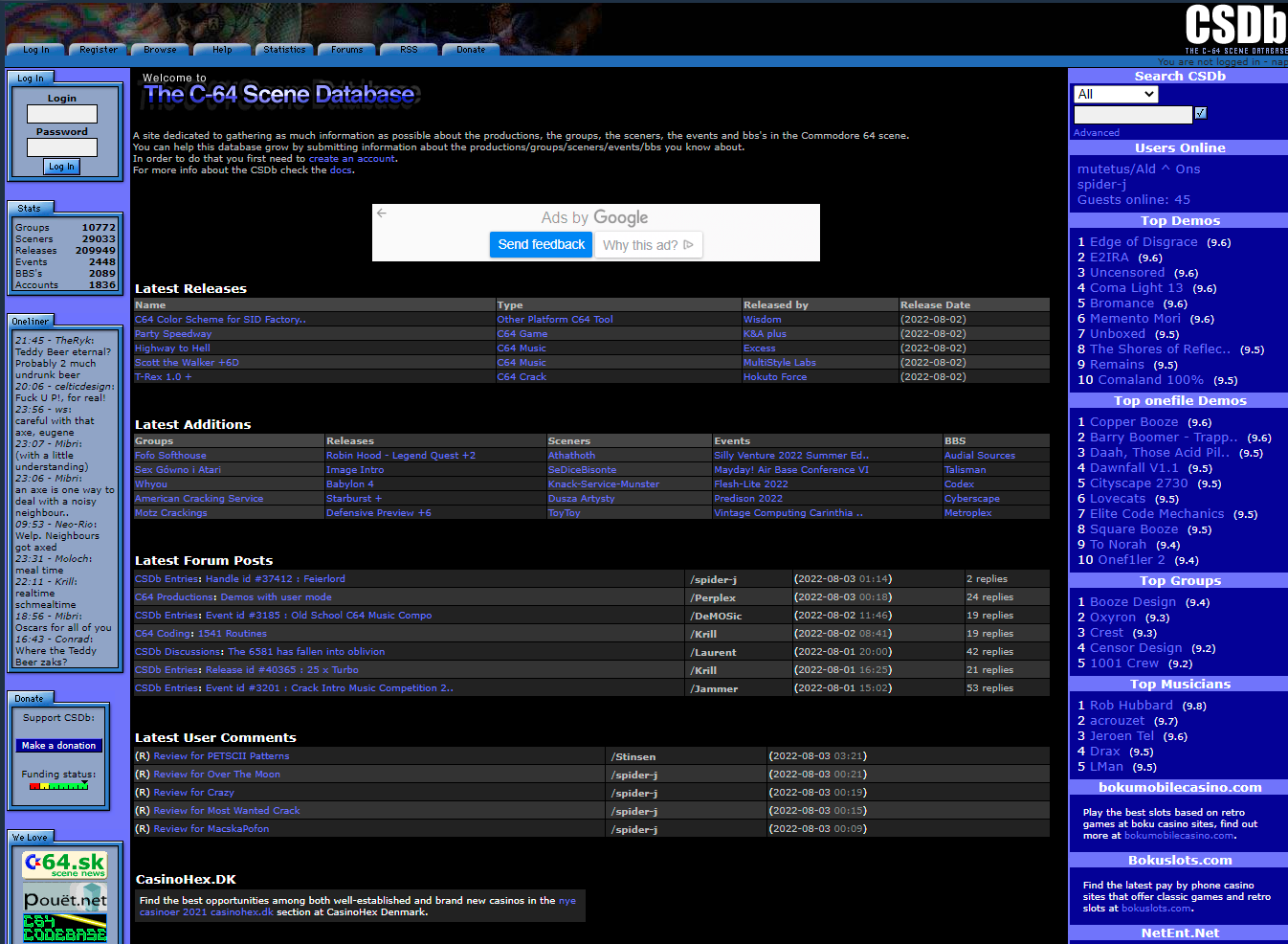Open the Scott the Walker +6D release
This screenshot has width=1288, height=944.
click(x=187, y=363)
